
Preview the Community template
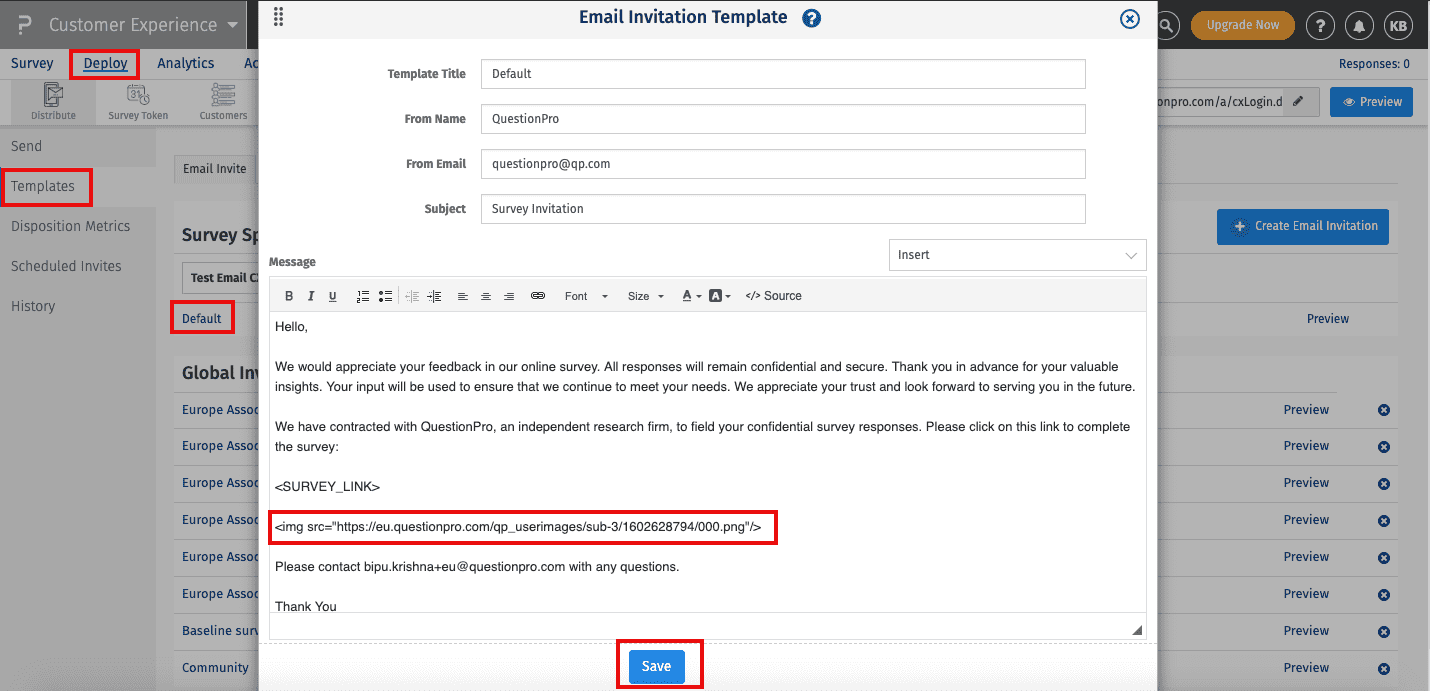click(1306, 668)
